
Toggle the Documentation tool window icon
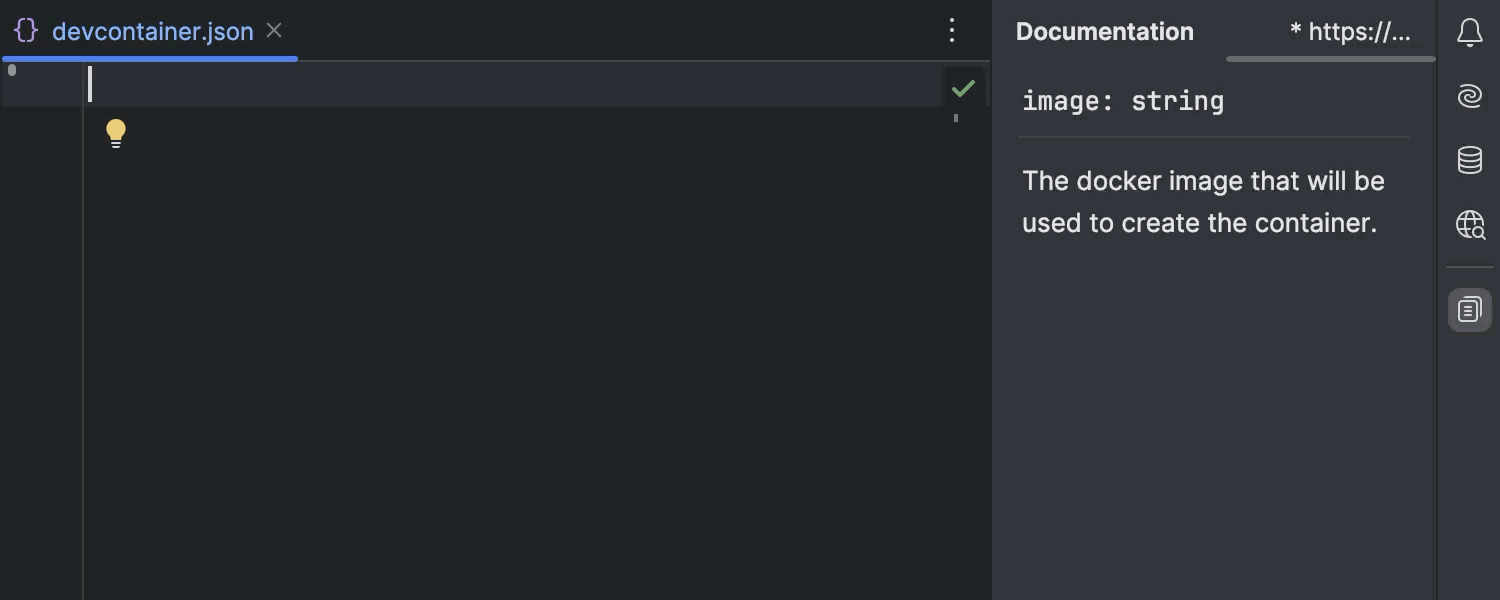click(1469, 310)
